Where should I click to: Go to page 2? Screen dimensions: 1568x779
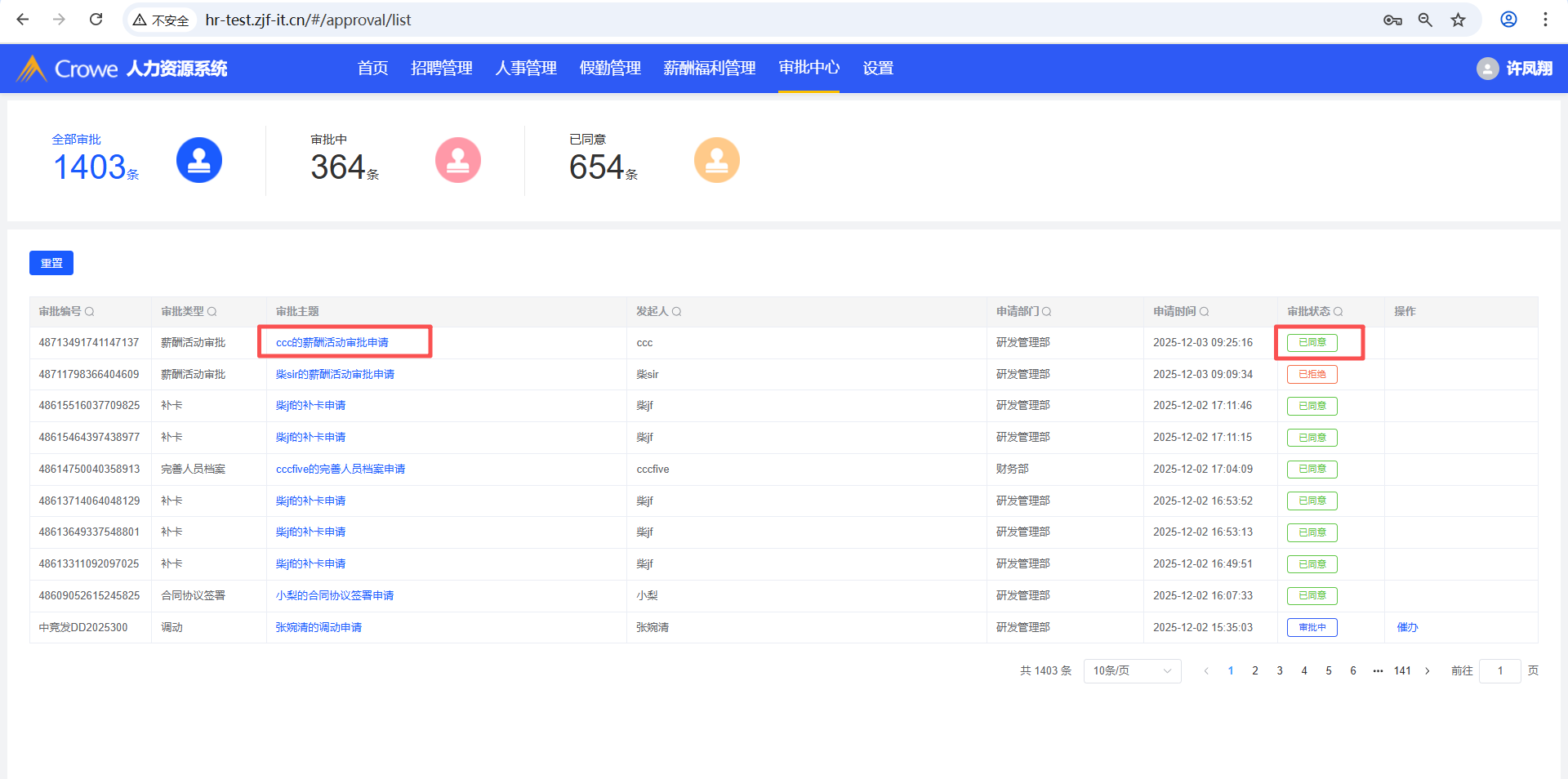1255,671
